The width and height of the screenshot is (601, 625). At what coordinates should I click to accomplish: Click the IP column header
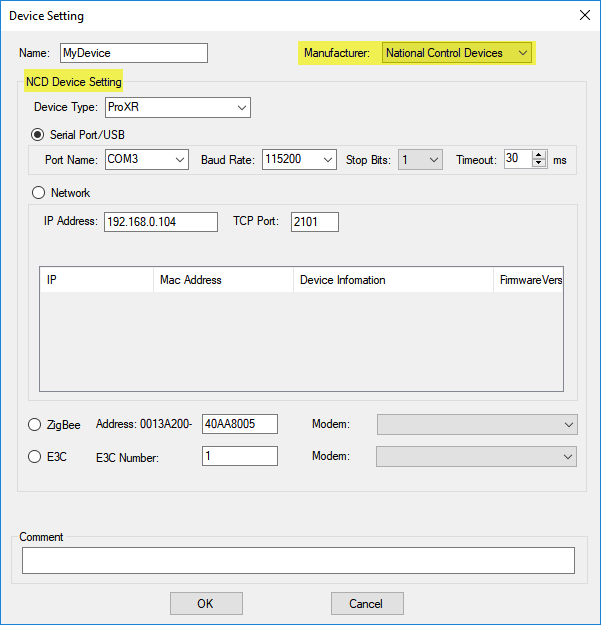click(97, 280)
